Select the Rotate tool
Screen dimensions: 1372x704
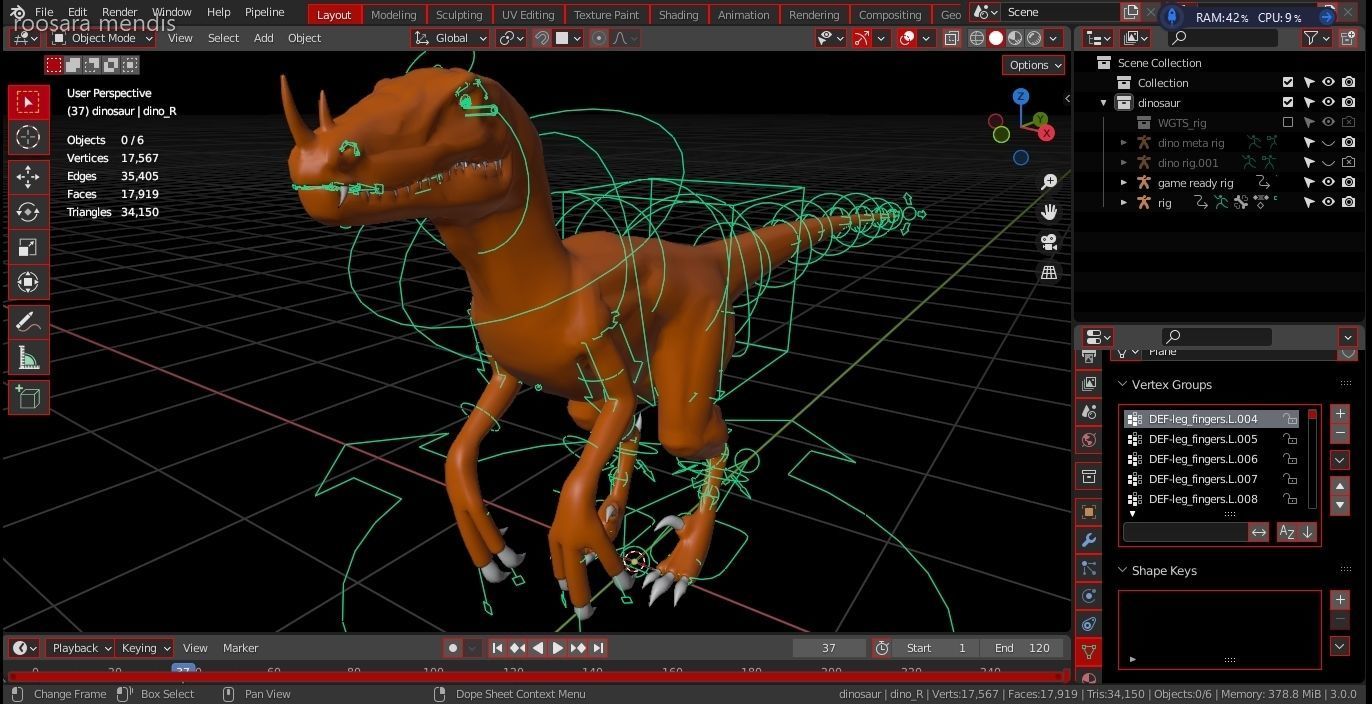tap(28, 212)
